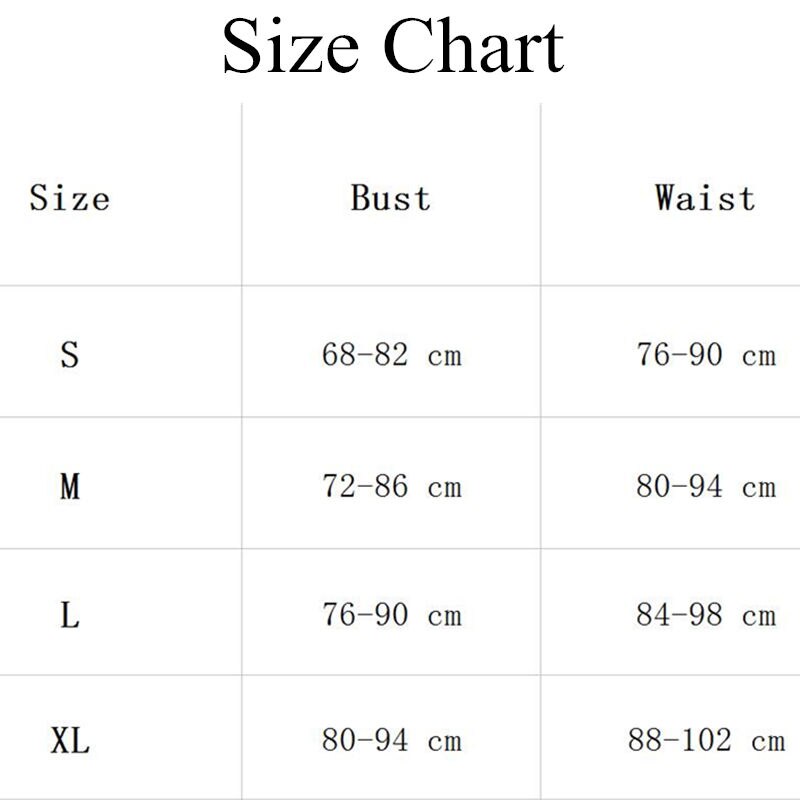Select the XL row bust 80-94 cm
Image resolution: width=800 pixels, height=800 pixels.
[392, 740]
